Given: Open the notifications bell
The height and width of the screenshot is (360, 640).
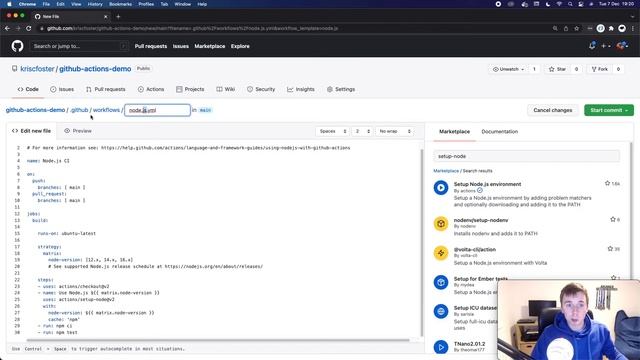Looking at the screenshot, I should click(592, 46).
